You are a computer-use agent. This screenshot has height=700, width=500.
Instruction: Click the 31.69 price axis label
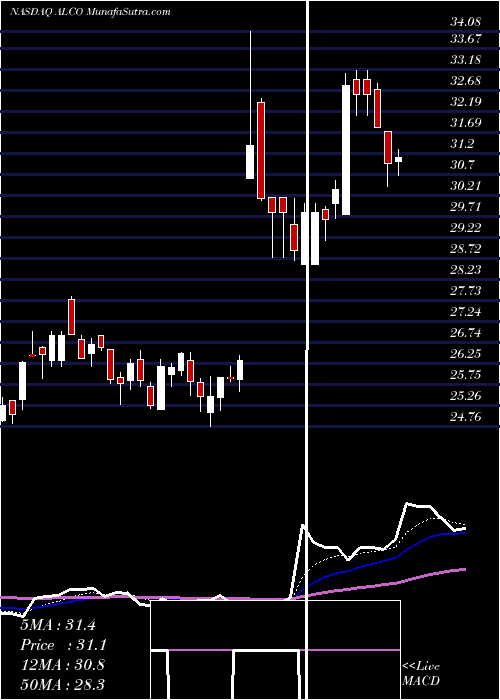click(465, 123)
